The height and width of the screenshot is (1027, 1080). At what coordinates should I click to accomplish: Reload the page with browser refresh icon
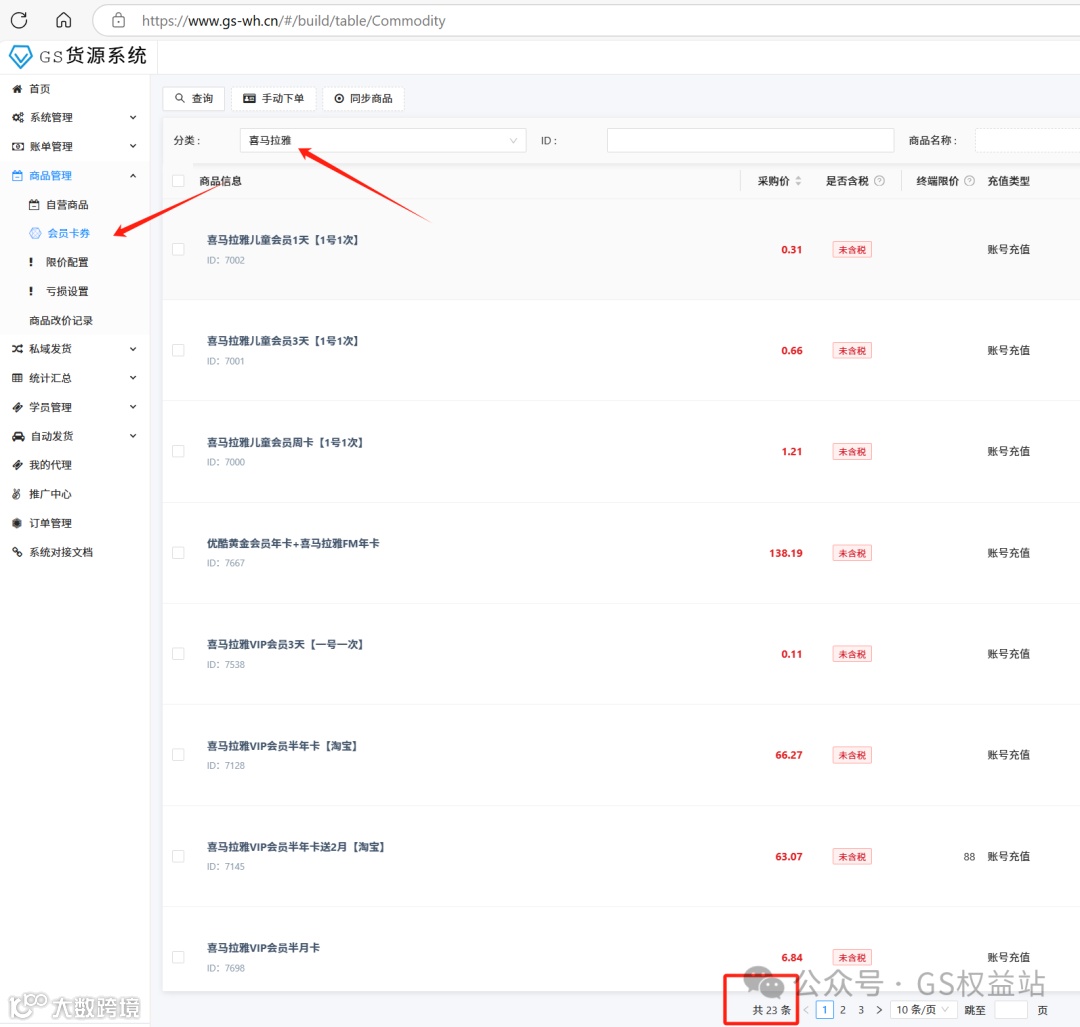pyautogui.click(x=19, y=20)
